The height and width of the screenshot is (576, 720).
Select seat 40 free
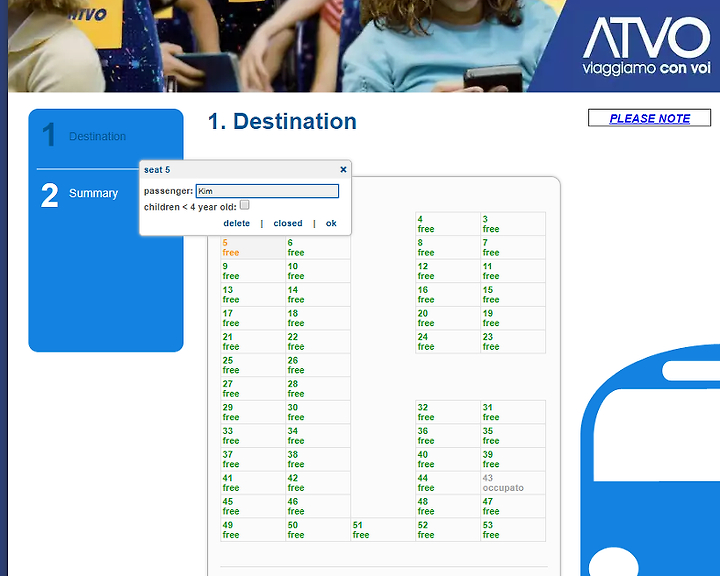click(448, 459)
